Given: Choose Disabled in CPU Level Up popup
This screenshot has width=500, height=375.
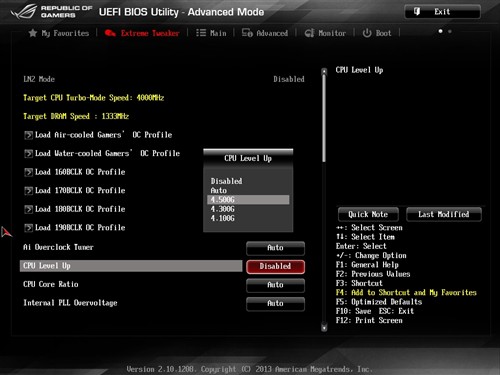Looking at the screenshot, I should point(248,181).
